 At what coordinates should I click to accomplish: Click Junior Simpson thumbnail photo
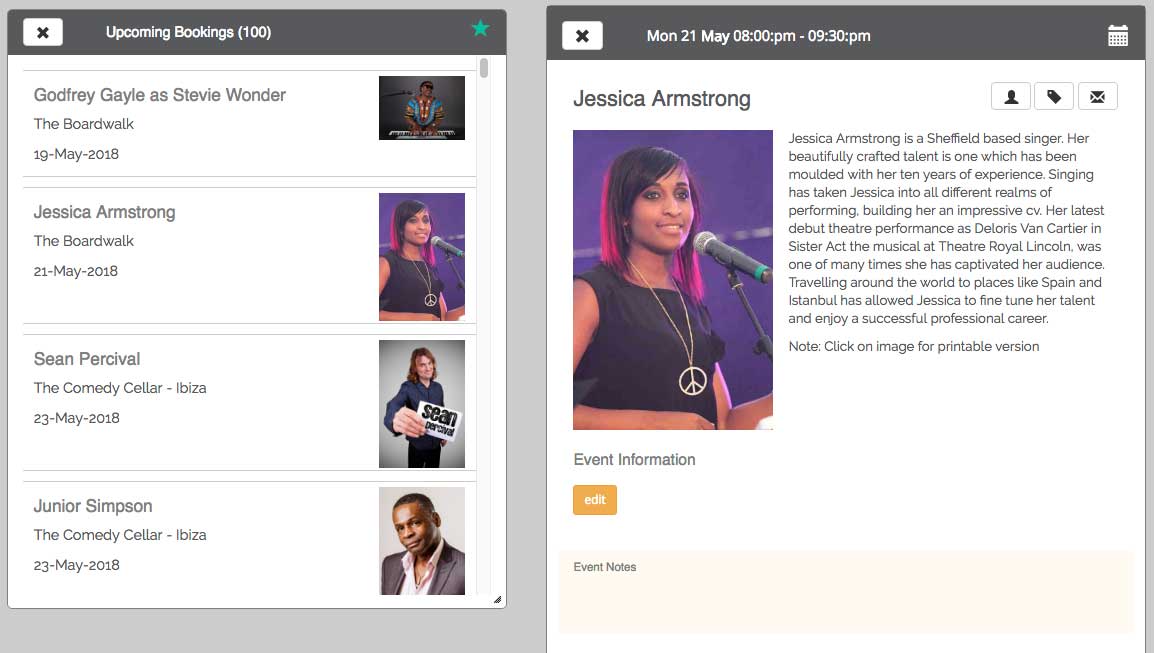pyautogui.click(x=422, y=541)
